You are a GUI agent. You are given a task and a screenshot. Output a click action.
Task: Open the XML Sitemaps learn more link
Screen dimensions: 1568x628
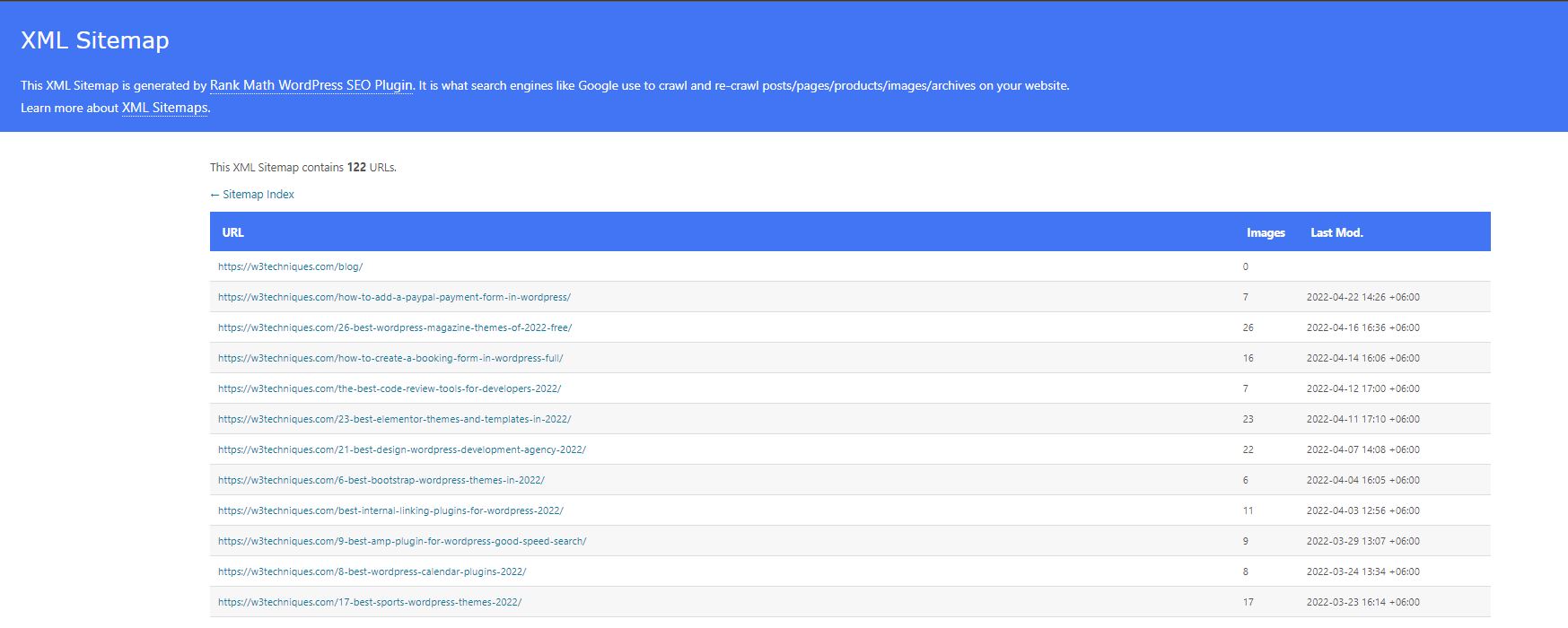coord(164,108)
